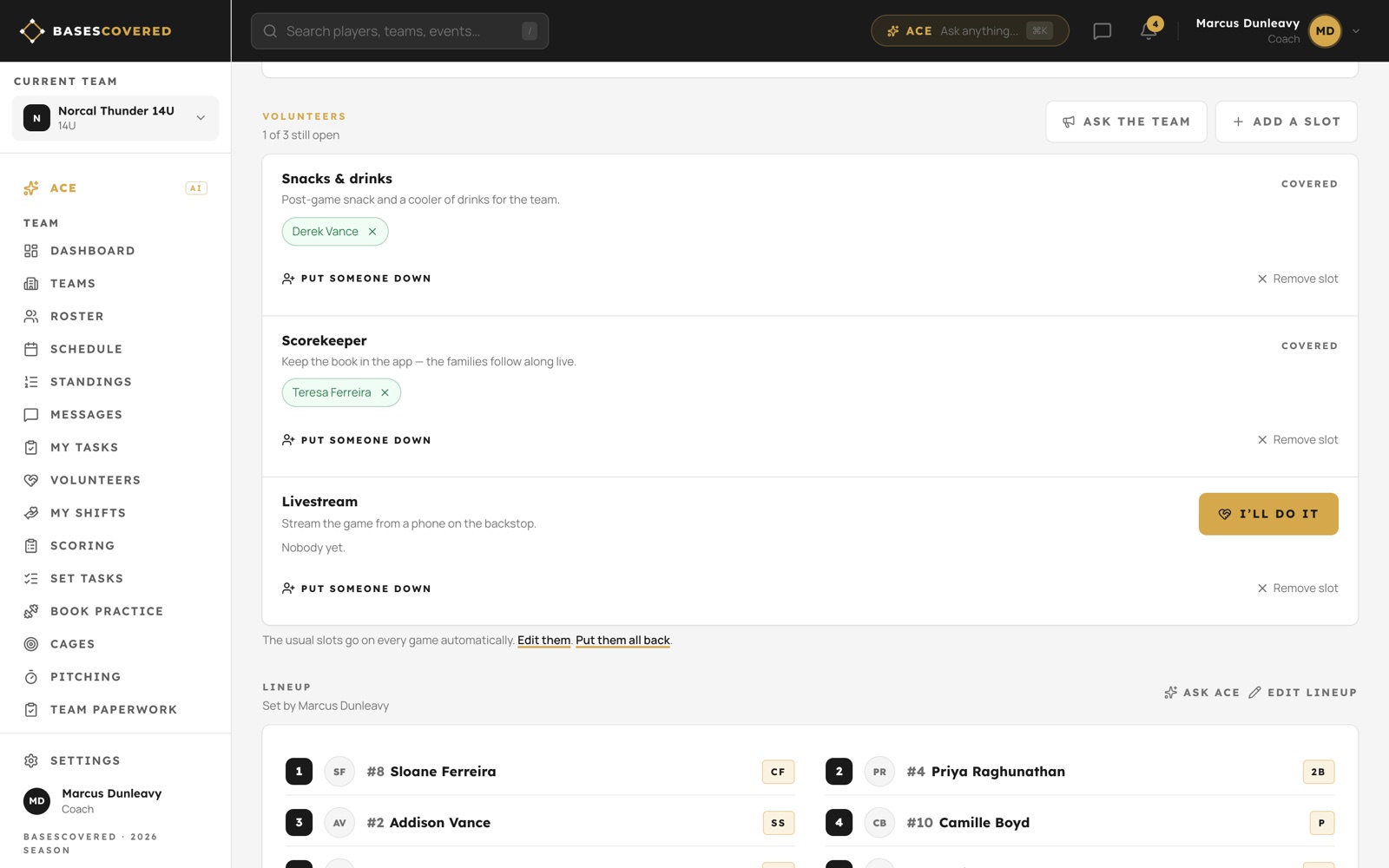
Task: Put someone down for Snacks & drinks
Action: tap(357, 279)
